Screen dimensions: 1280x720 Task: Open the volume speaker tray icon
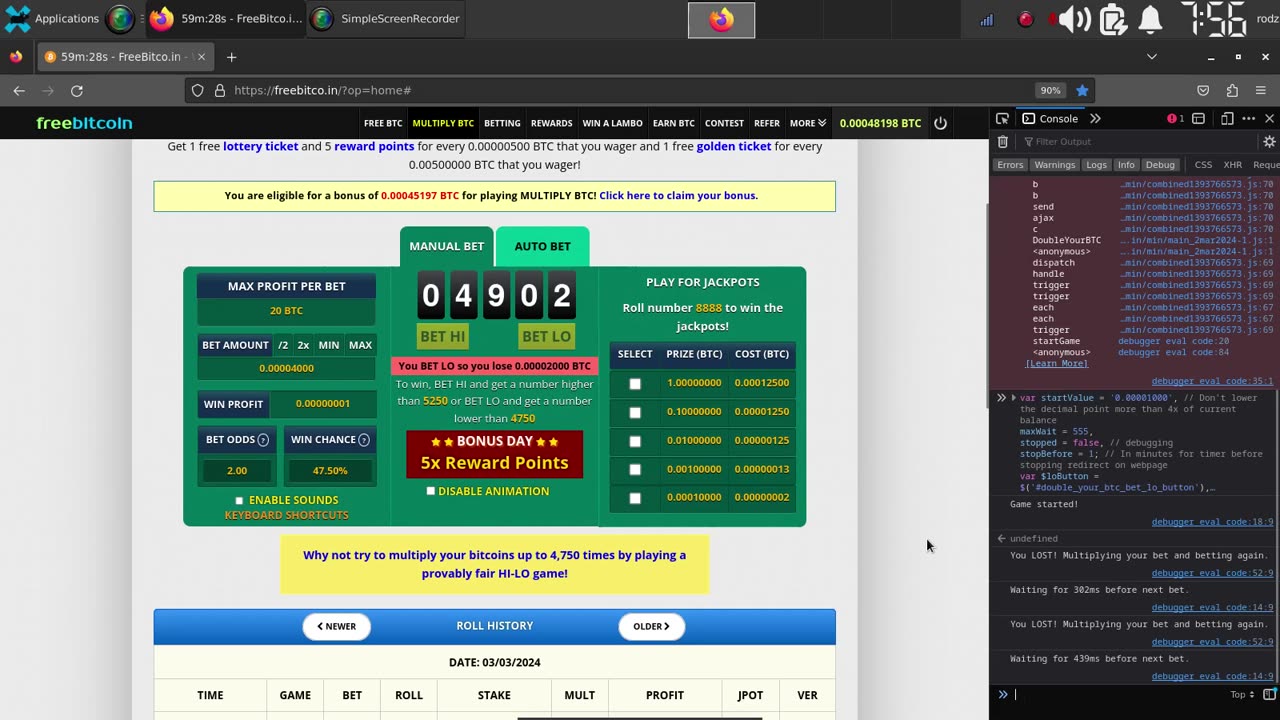pos(1074,19)
